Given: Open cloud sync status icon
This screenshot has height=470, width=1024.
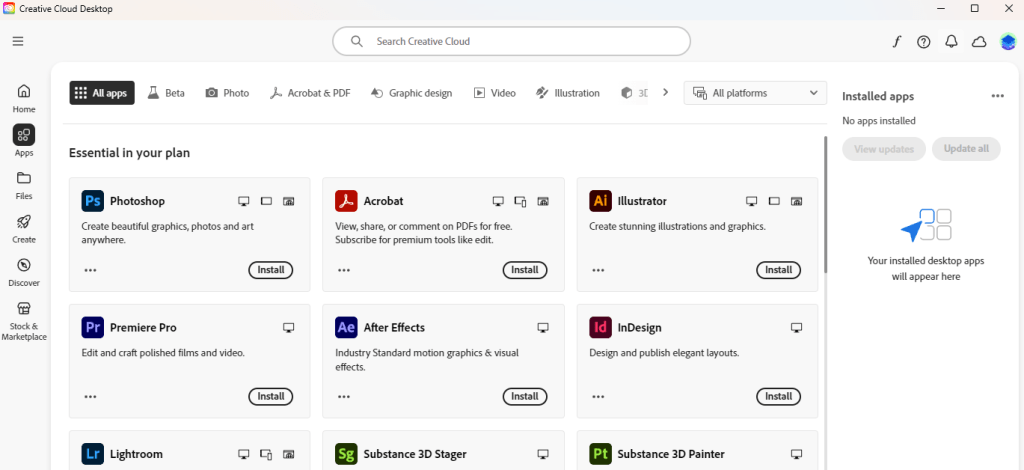Looking at the screenshot, I should (979, 42).
